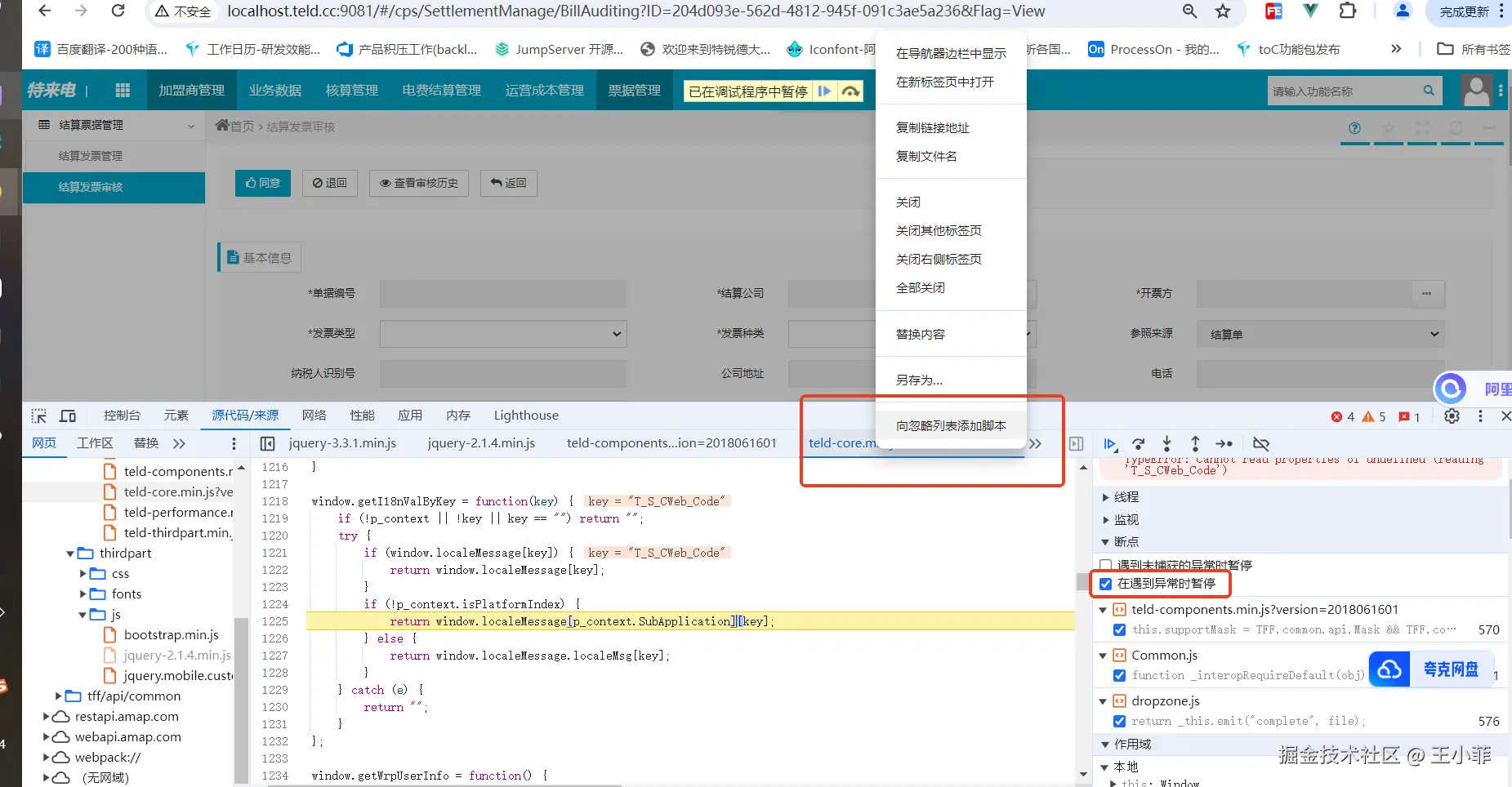
Task: Enable 遇到未捕获的异常时暂停 checkbox
Action: [1106, 565]
